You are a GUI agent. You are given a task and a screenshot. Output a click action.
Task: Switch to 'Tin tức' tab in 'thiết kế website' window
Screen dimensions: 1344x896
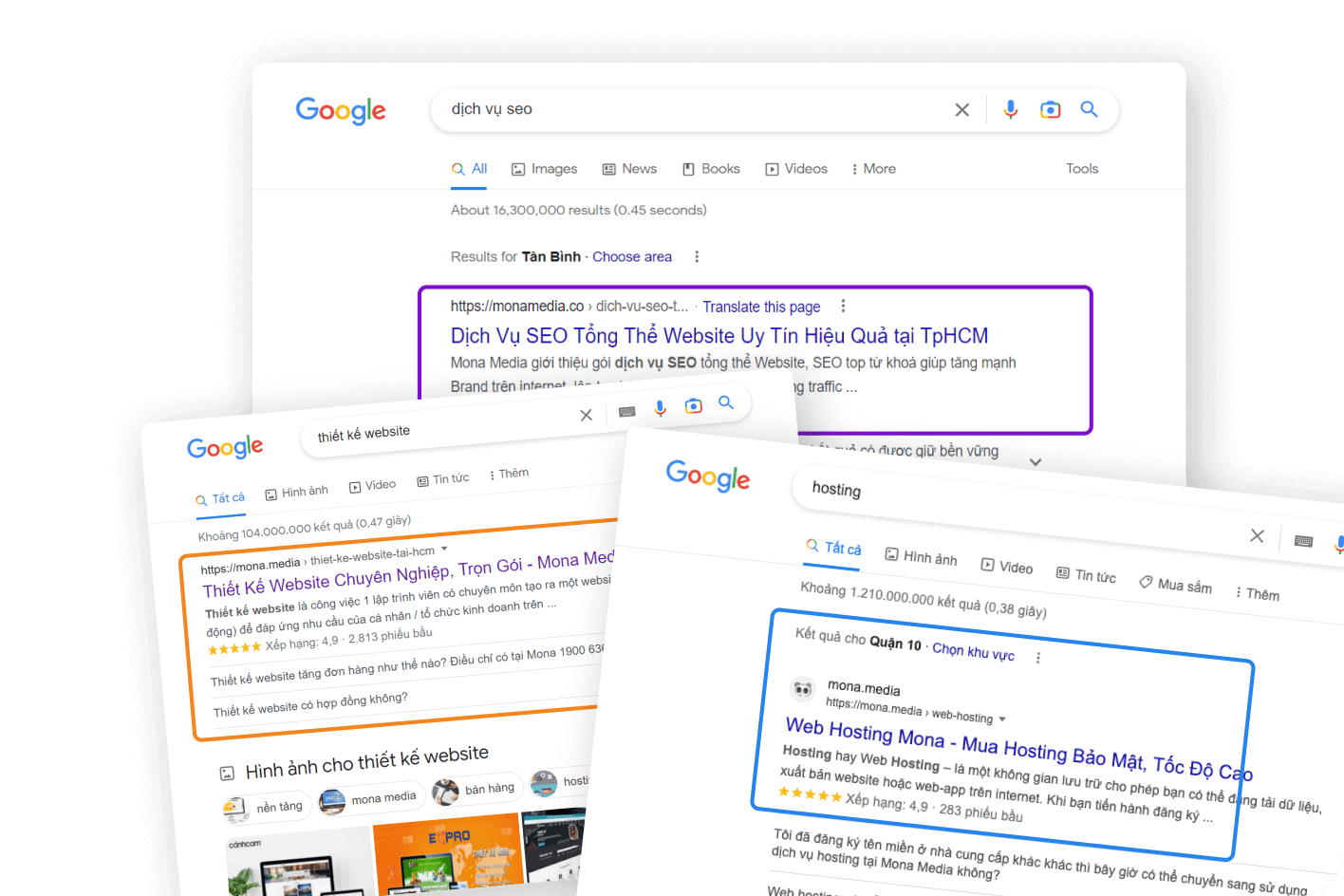443,479
